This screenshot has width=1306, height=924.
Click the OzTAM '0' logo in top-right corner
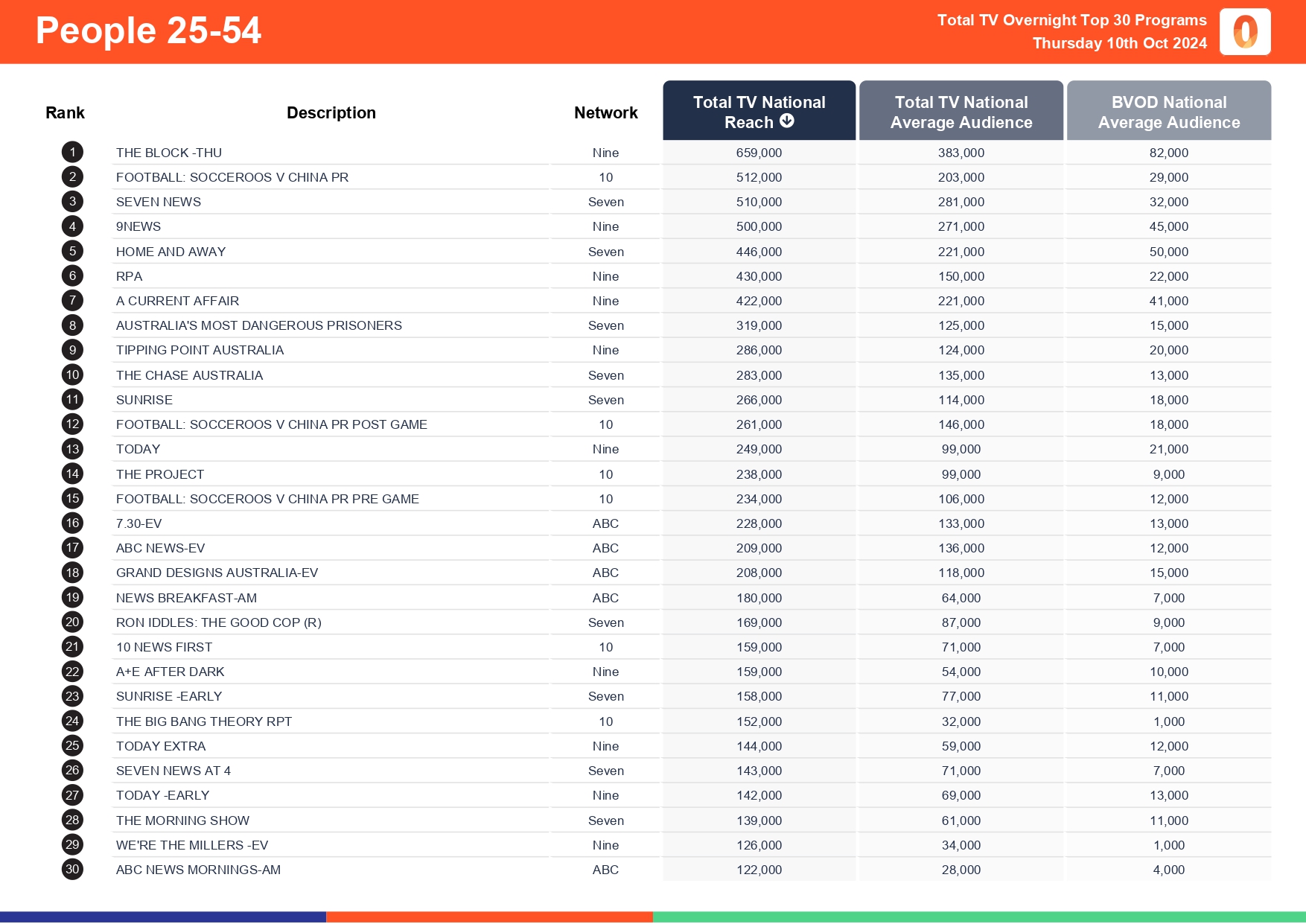point(1244,32)
